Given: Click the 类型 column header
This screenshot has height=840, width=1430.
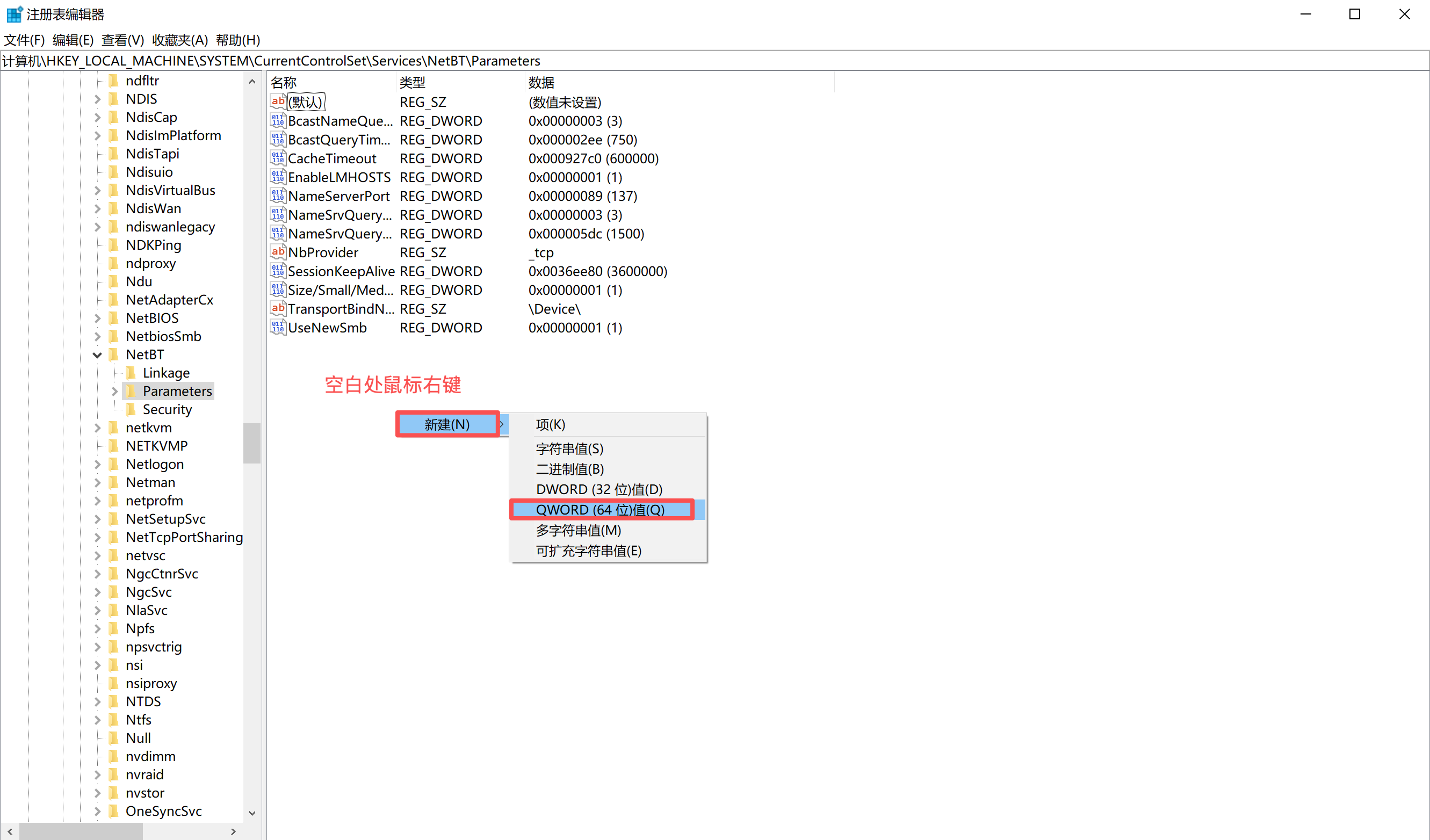Looking at the screenshot, I should (412, 83).
